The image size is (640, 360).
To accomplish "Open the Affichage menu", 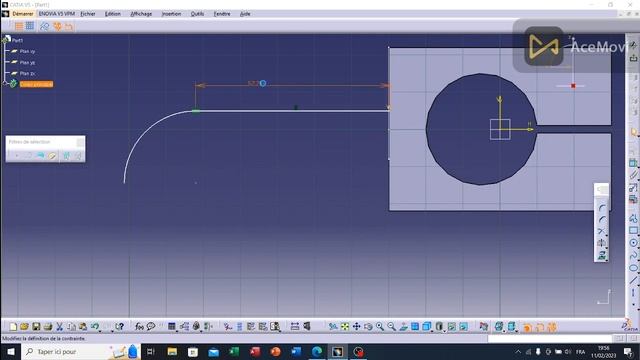I will (141, 14).
